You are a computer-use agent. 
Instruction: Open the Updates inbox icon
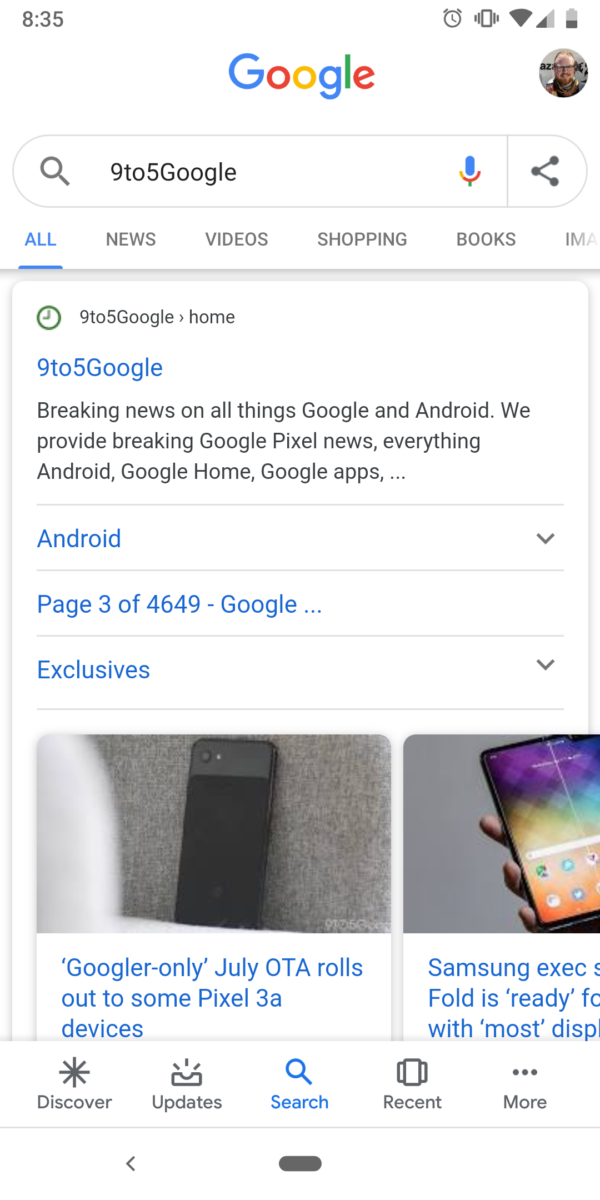(x=187, y=1073)
